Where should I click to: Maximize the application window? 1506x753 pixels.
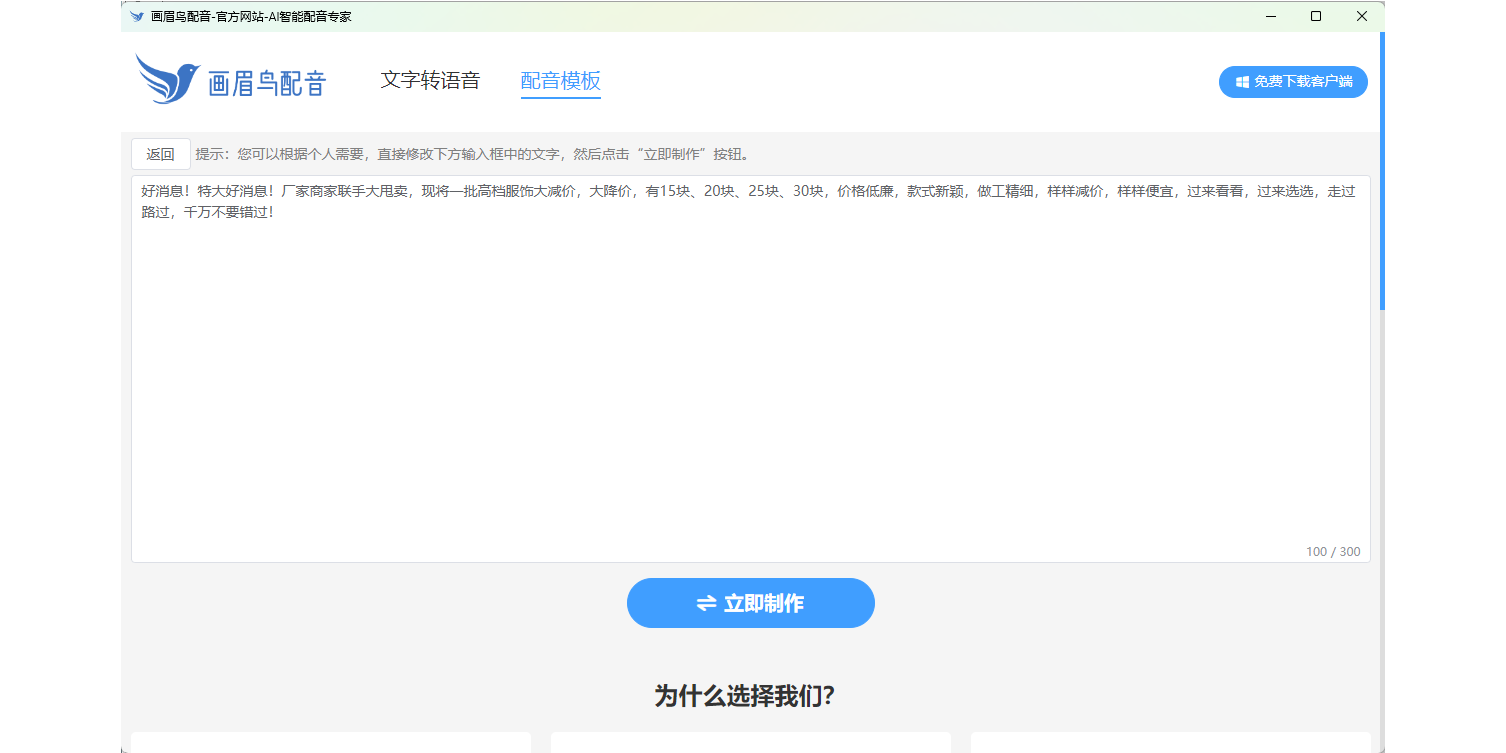(1316, 16)
